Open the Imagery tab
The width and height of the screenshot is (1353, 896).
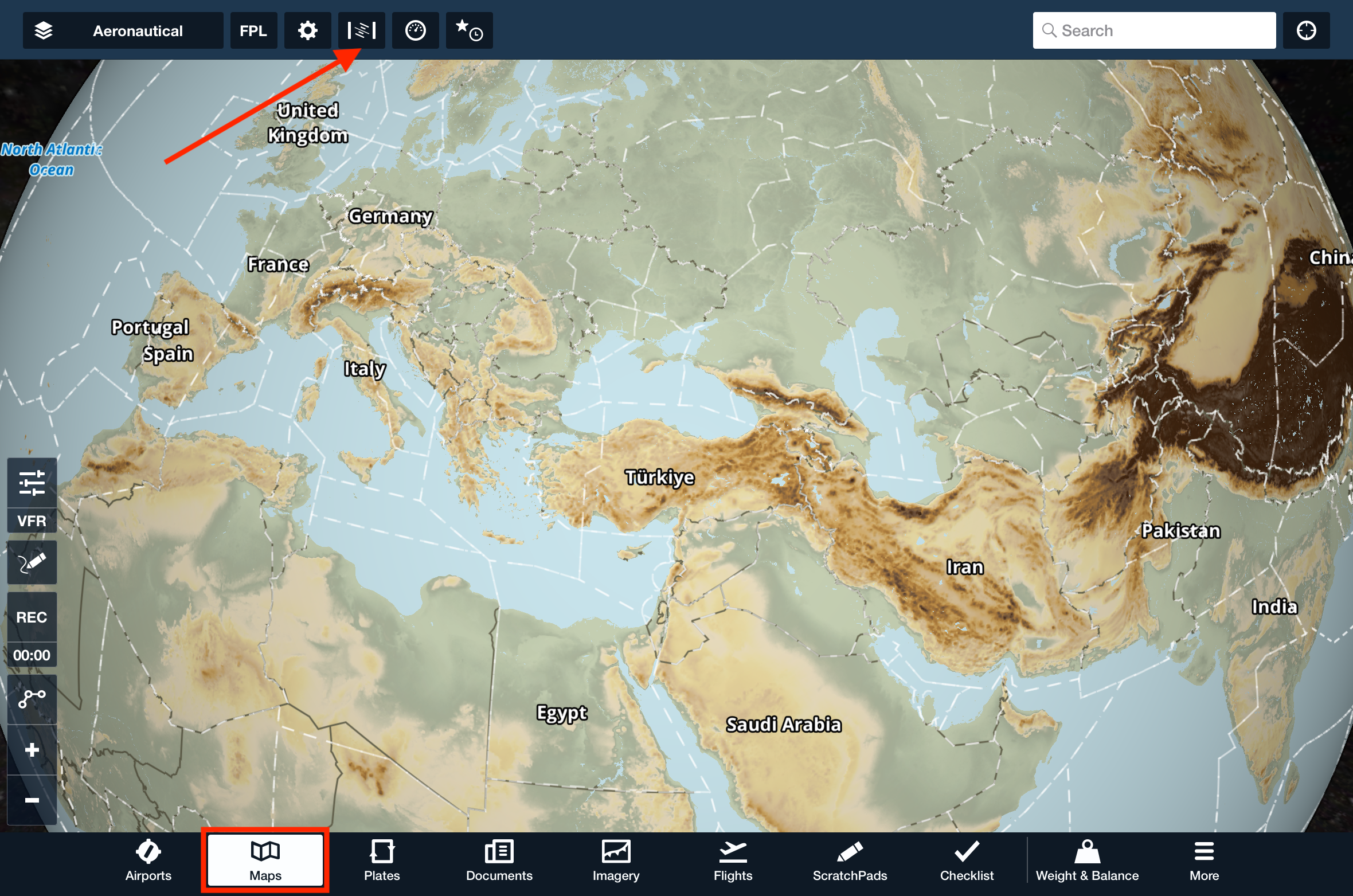click(x=616, y=861)
